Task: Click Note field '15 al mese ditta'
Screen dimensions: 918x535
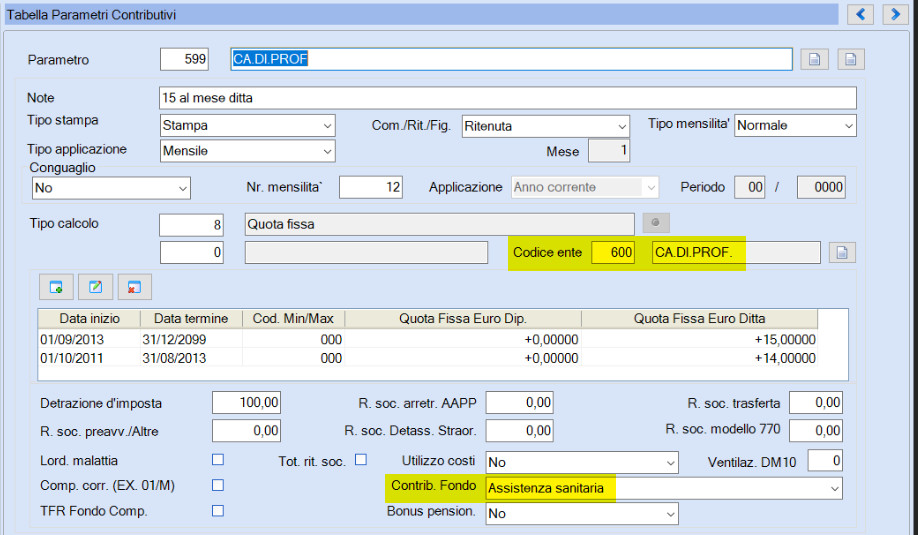Action: pos(508,98)
